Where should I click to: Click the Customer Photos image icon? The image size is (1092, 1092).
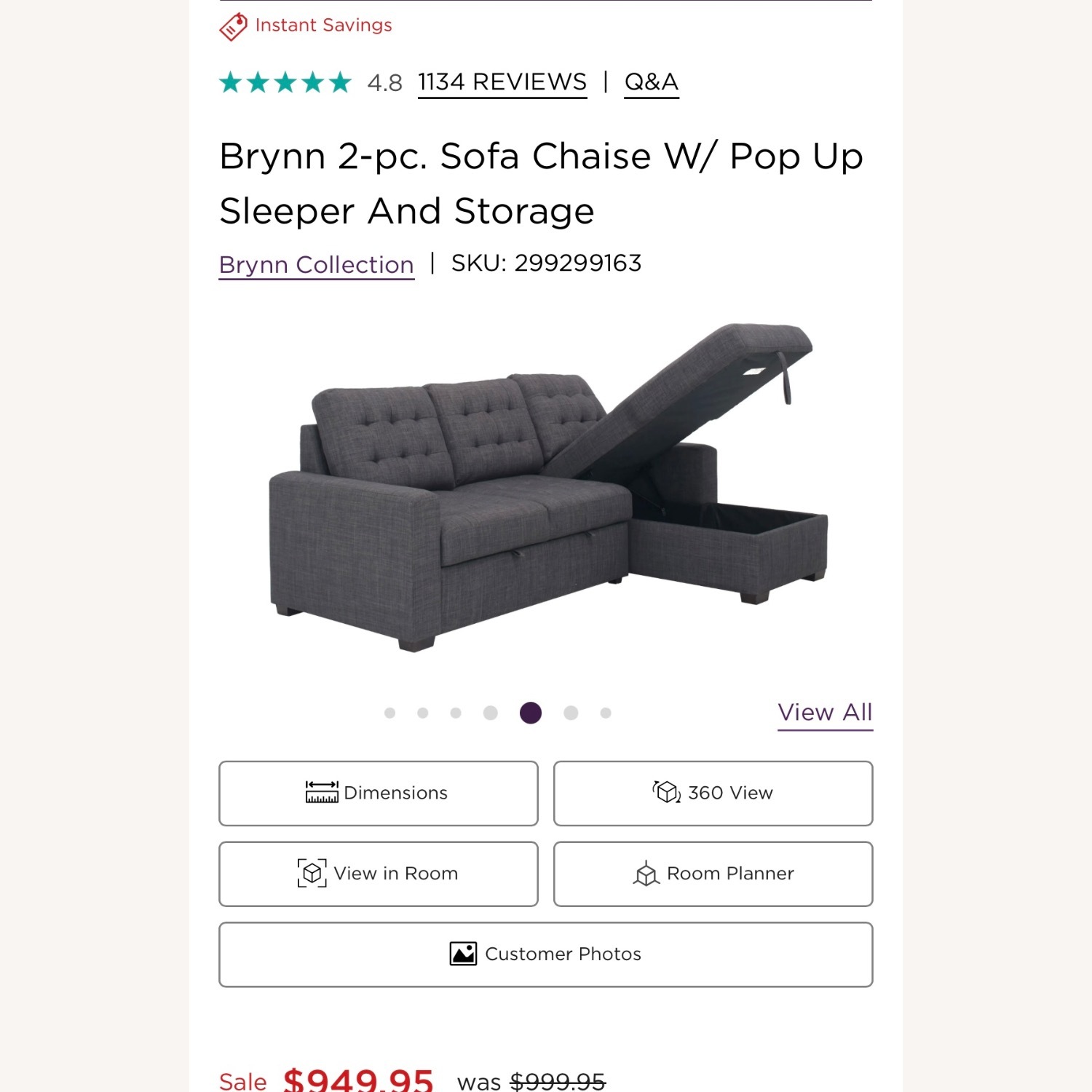464,954
